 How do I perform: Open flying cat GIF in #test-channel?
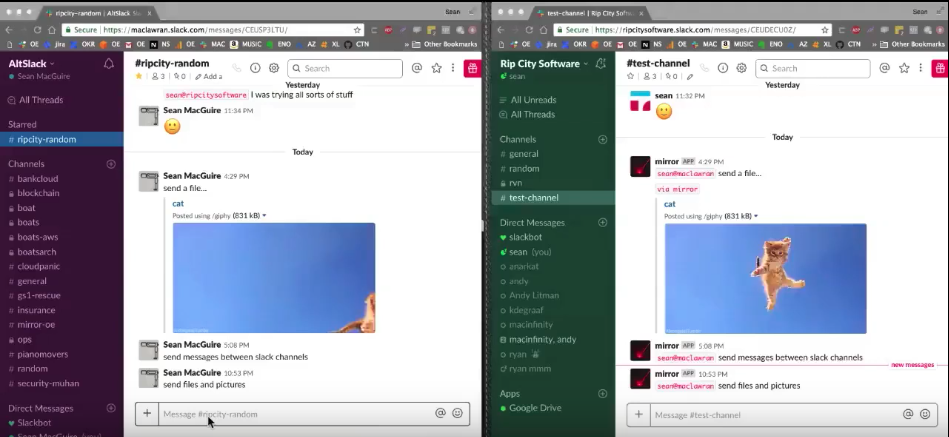click(x=766, y=278)
